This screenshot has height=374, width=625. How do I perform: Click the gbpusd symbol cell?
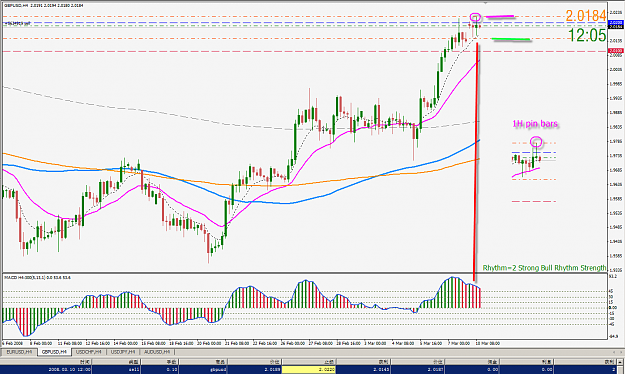point(203,370)
